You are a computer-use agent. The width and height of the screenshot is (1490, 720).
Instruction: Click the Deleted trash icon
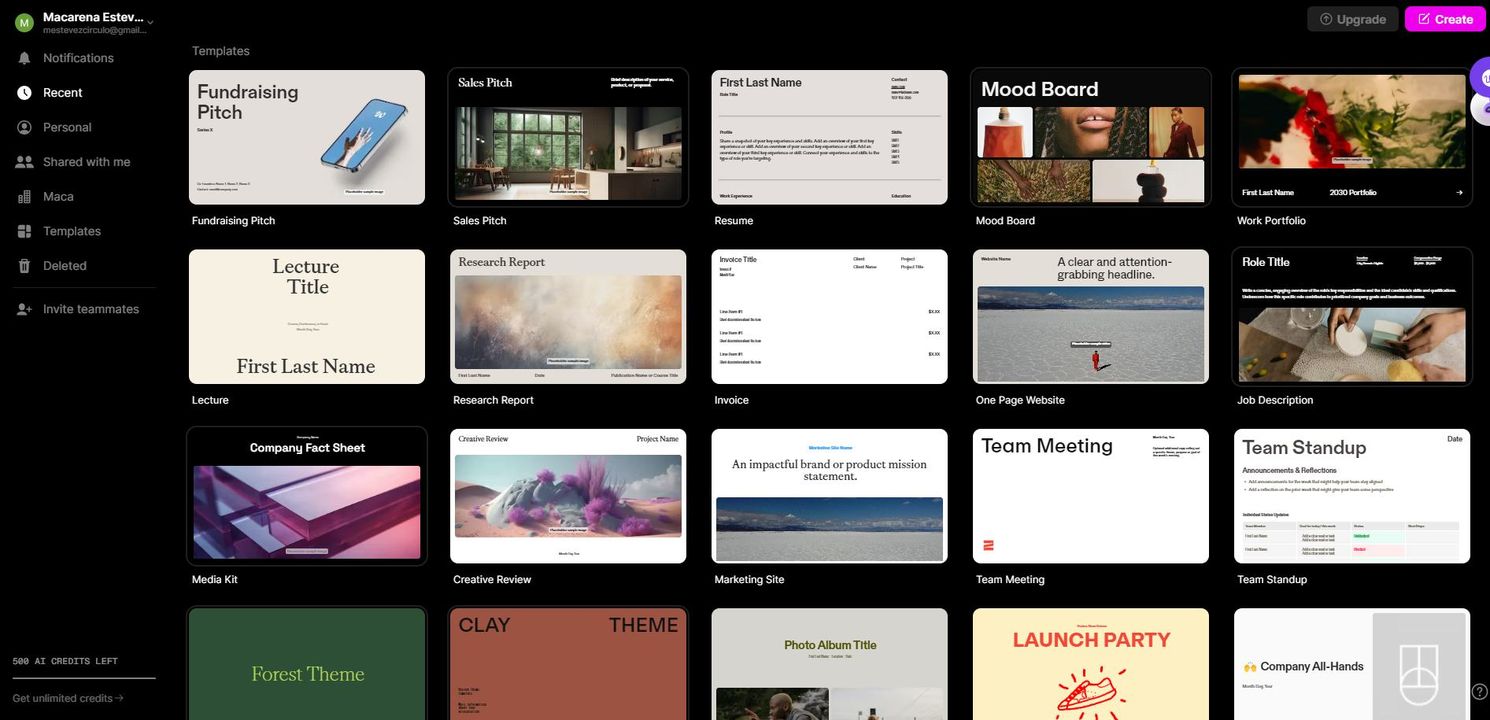(x=24, y=266)
